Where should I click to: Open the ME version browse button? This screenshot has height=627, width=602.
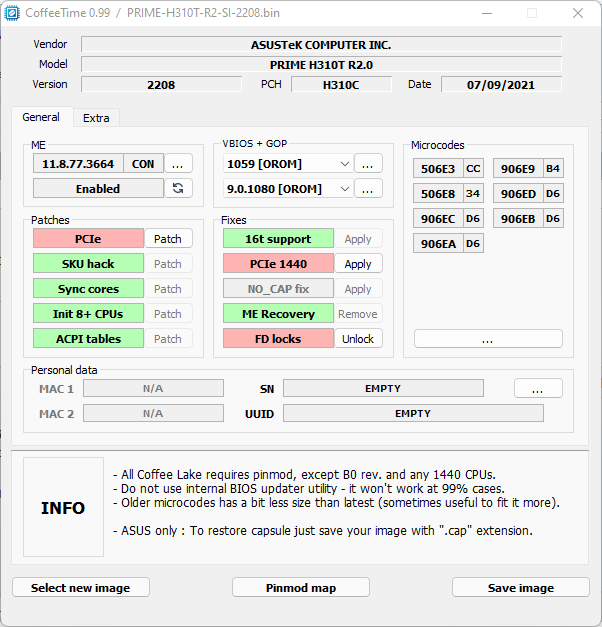pyautogui.click(x=178, y=164)
